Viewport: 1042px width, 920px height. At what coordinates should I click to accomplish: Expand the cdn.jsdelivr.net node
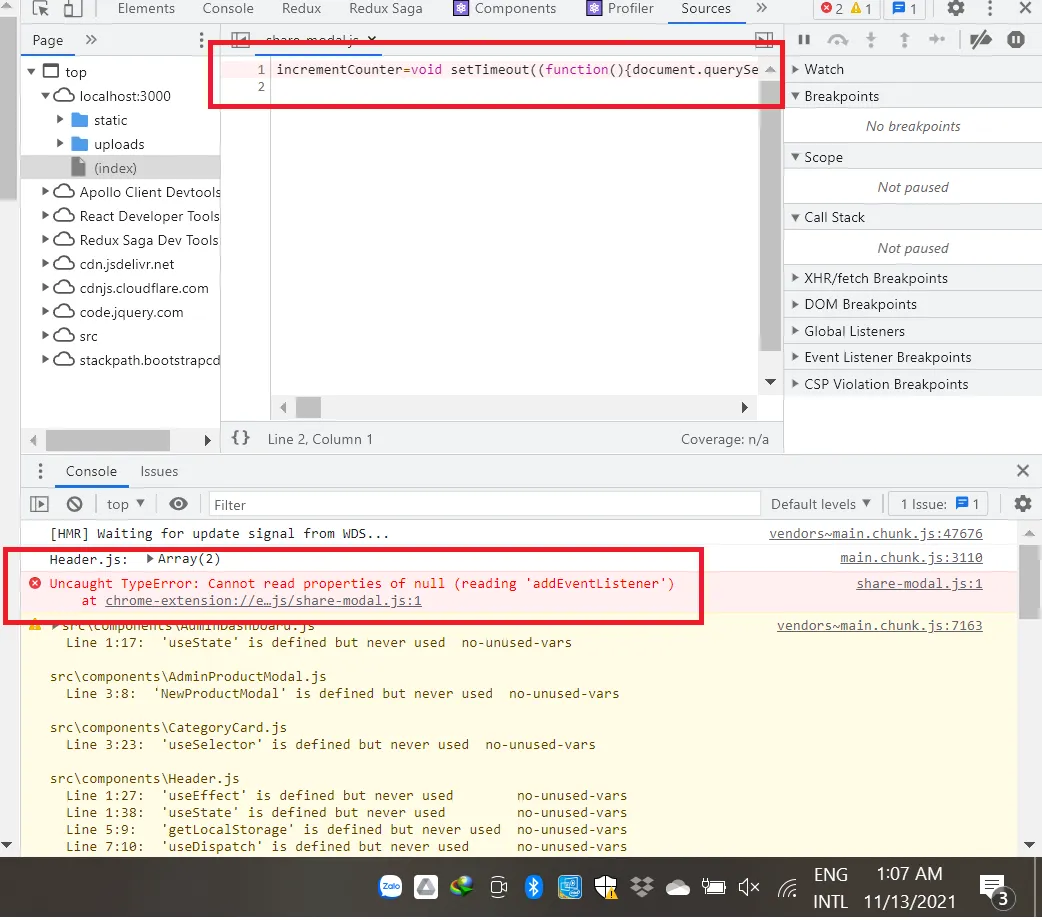coord(45,263)
